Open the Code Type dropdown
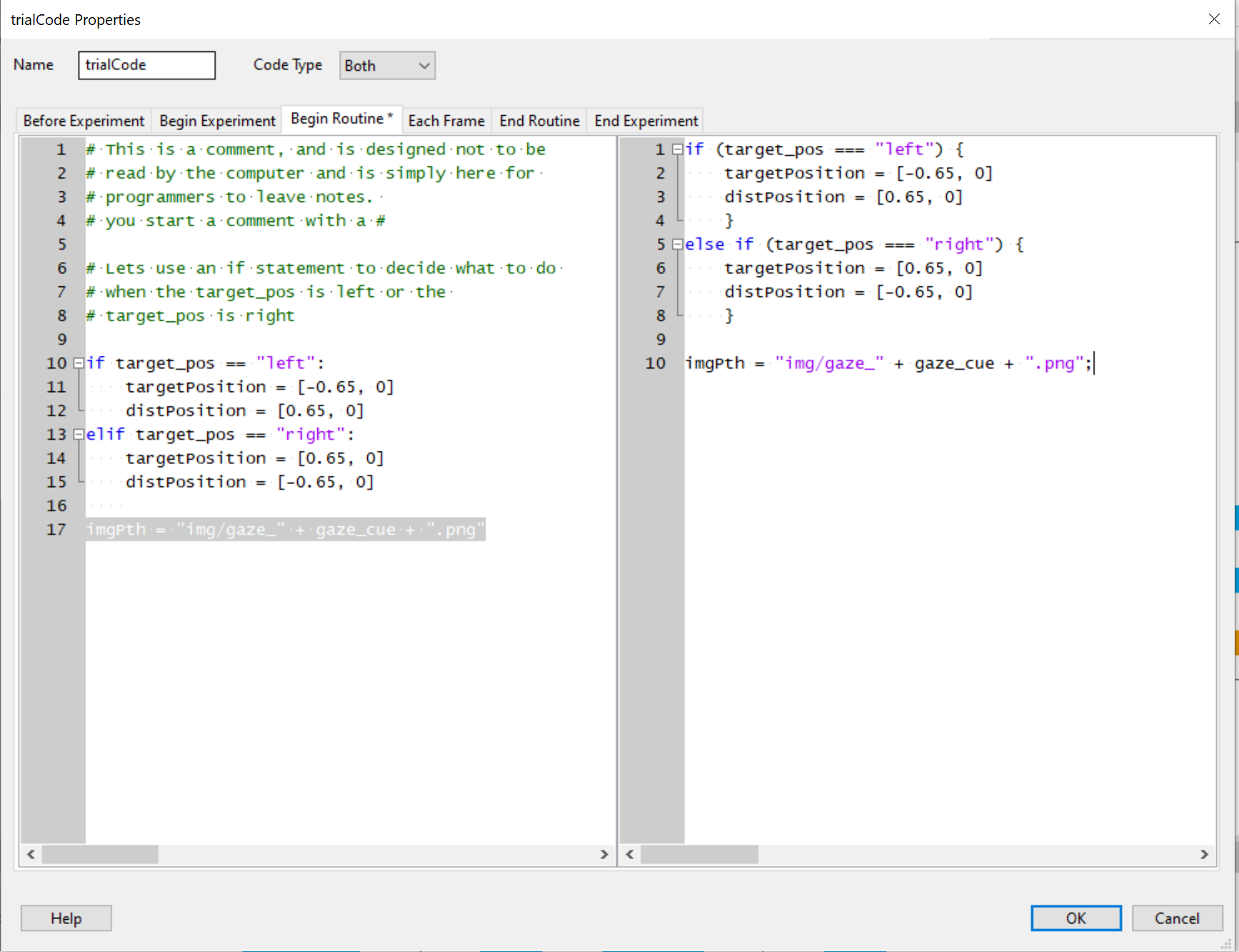Viewport: 1239px width, 952px height. pyautogui.click(x=387, y=66)
